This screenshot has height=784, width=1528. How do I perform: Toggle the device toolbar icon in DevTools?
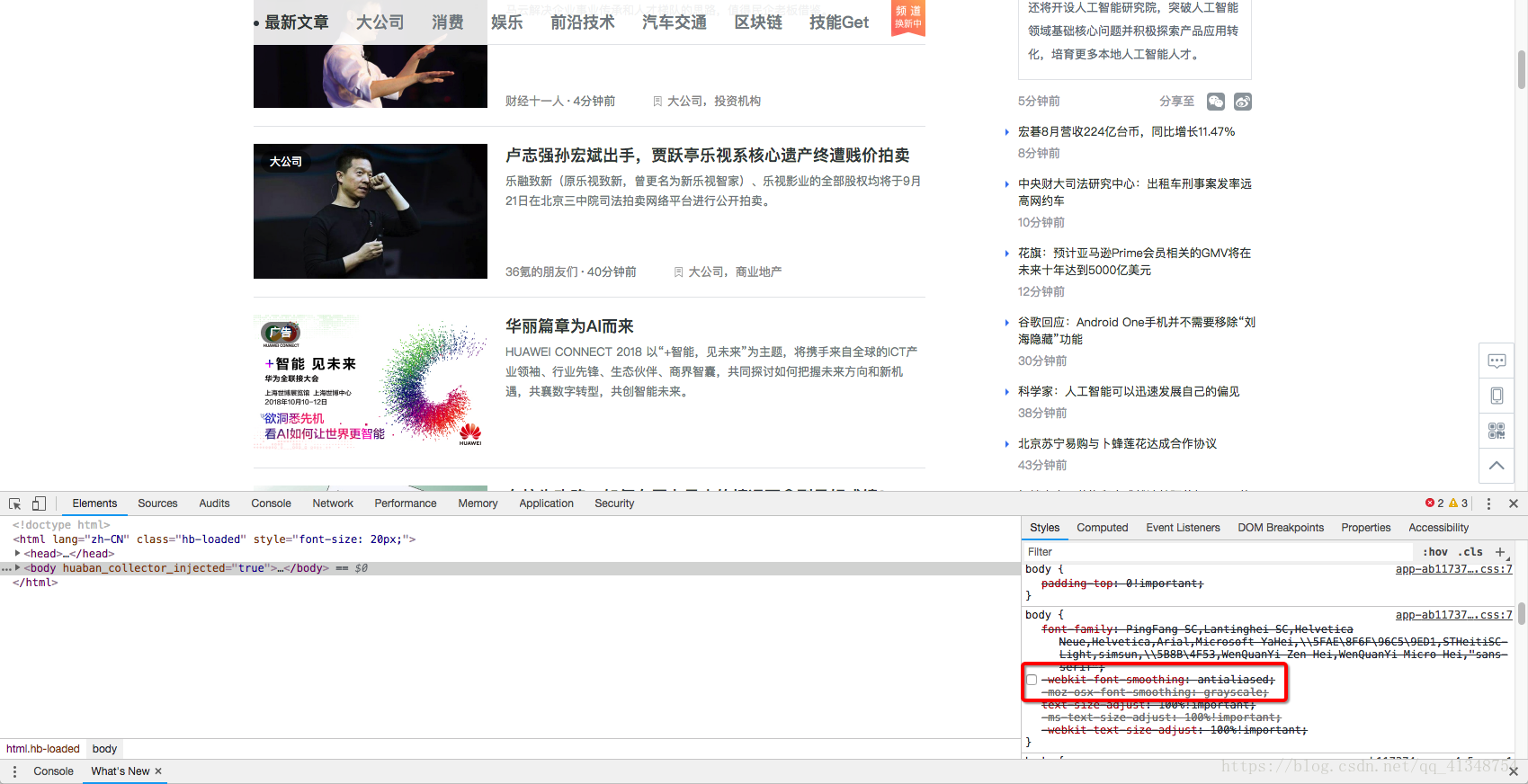39,503
